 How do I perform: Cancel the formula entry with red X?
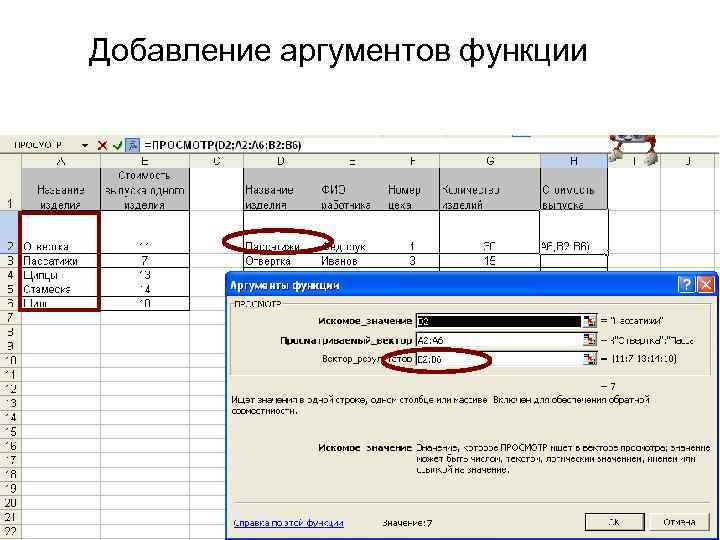pyautogui.click(x=102, y=146)
